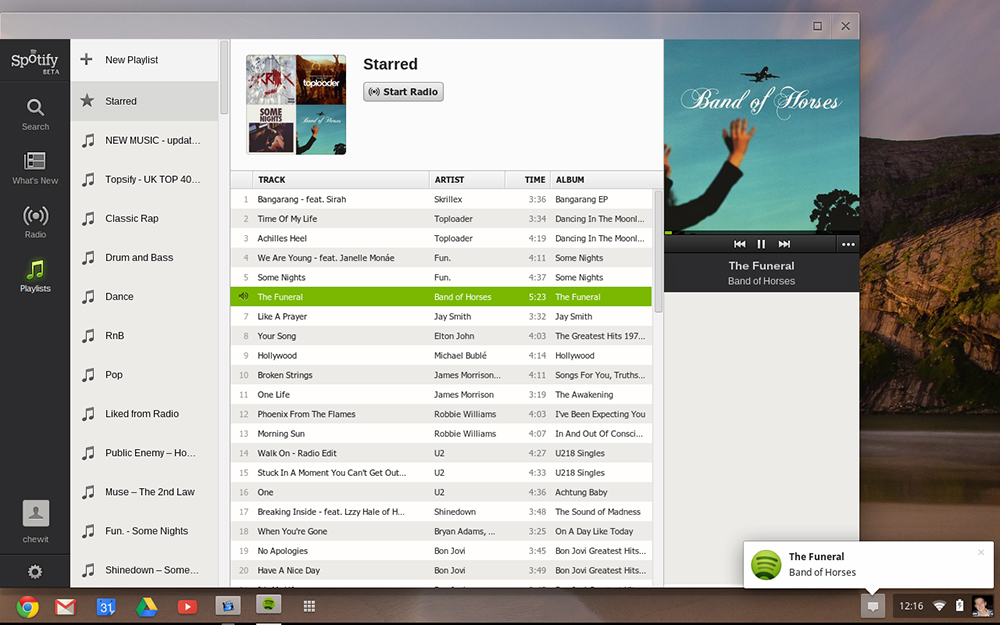
Task: Click the track list scrollbar
Action: pyautogui.click(x=658, y=252)
